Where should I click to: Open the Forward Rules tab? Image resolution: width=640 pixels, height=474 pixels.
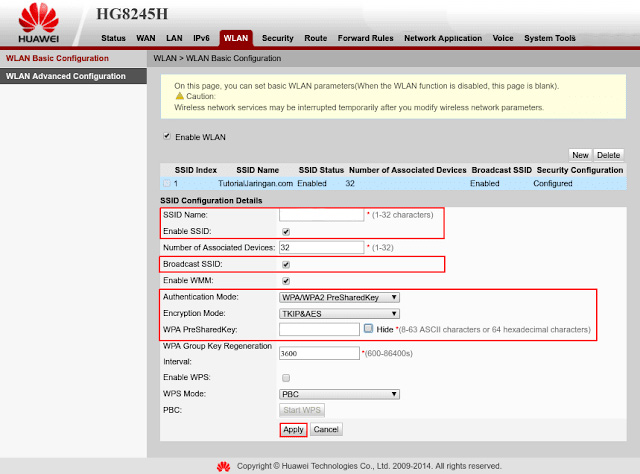pyautogui.click(x=365, y=38)
